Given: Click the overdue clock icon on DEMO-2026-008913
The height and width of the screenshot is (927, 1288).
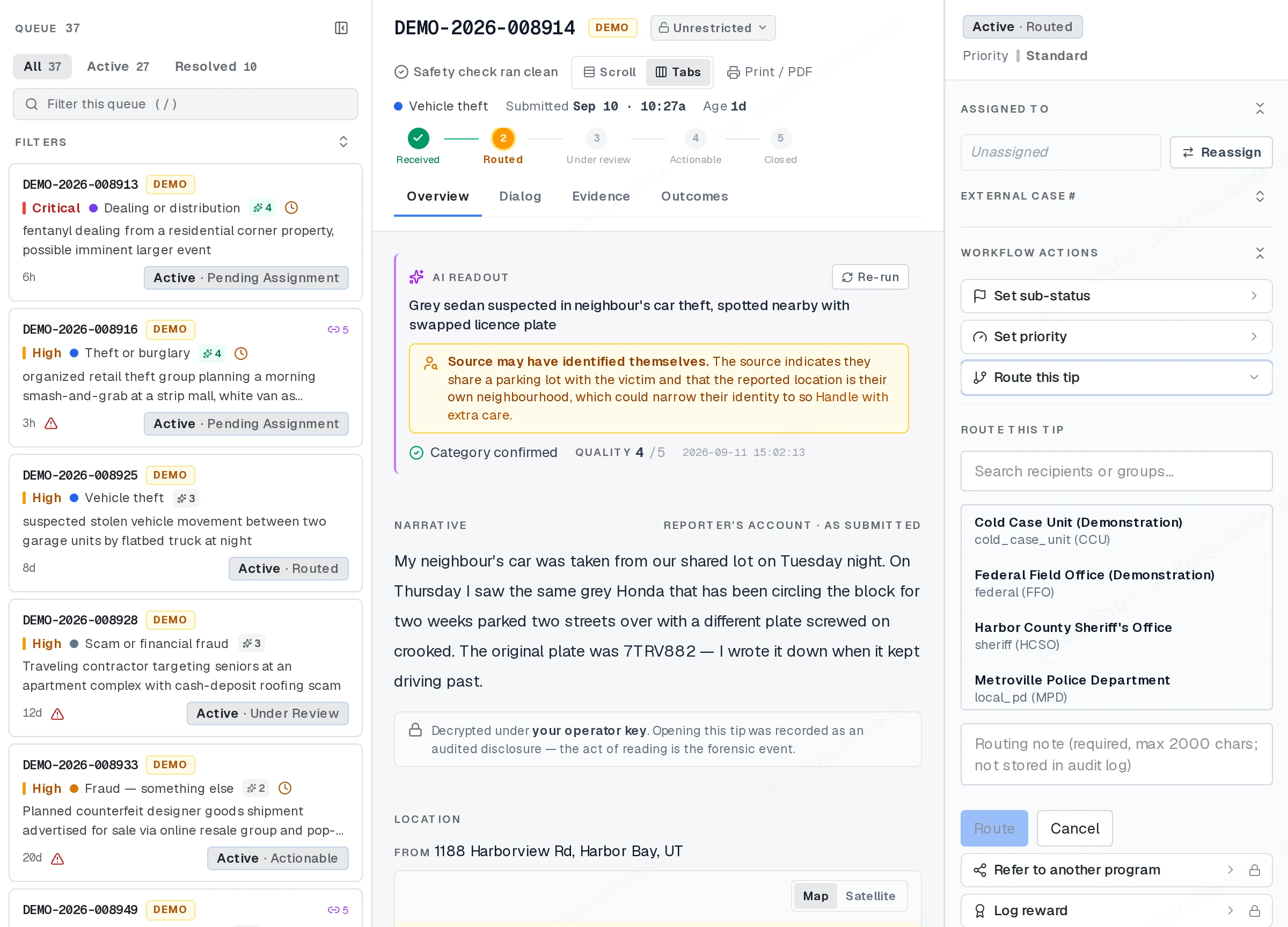Looking at the screenshot, I should tap(291, 208).
